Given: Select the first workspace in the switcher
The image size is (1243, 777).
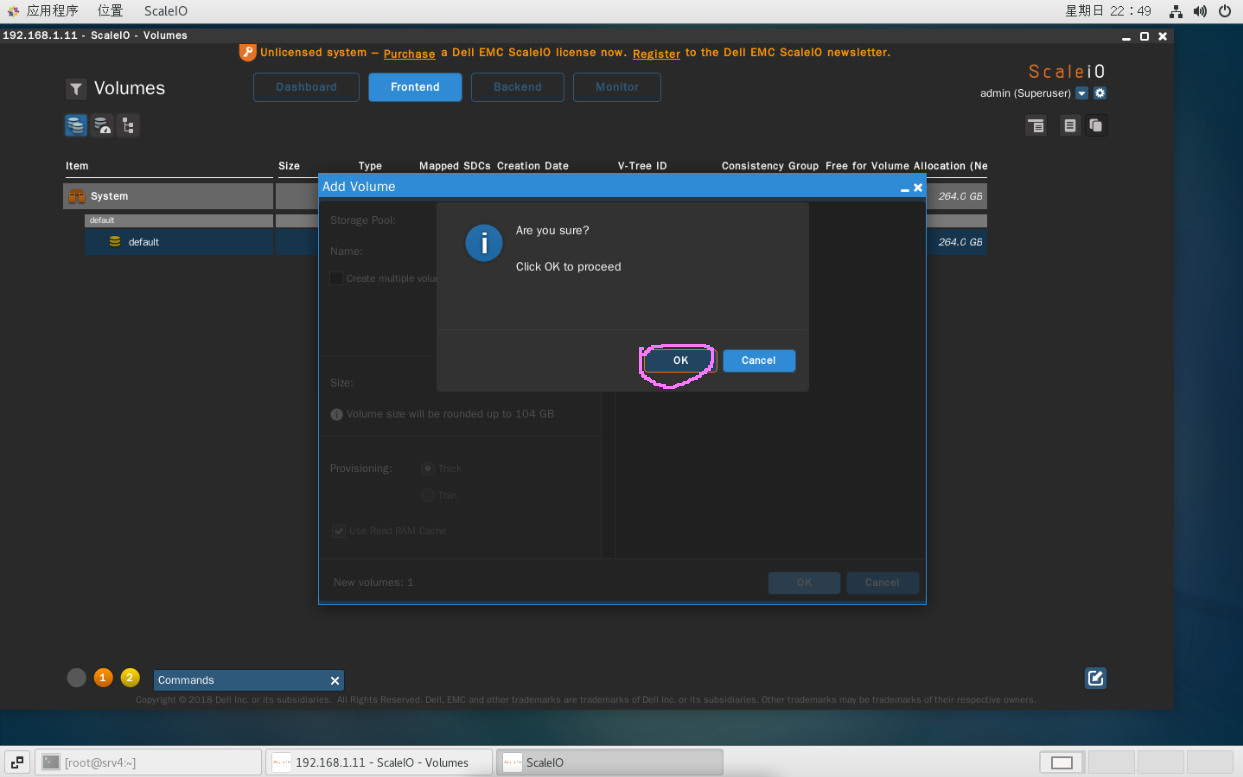Looking at the screenshot, I should pos(1062,763).
